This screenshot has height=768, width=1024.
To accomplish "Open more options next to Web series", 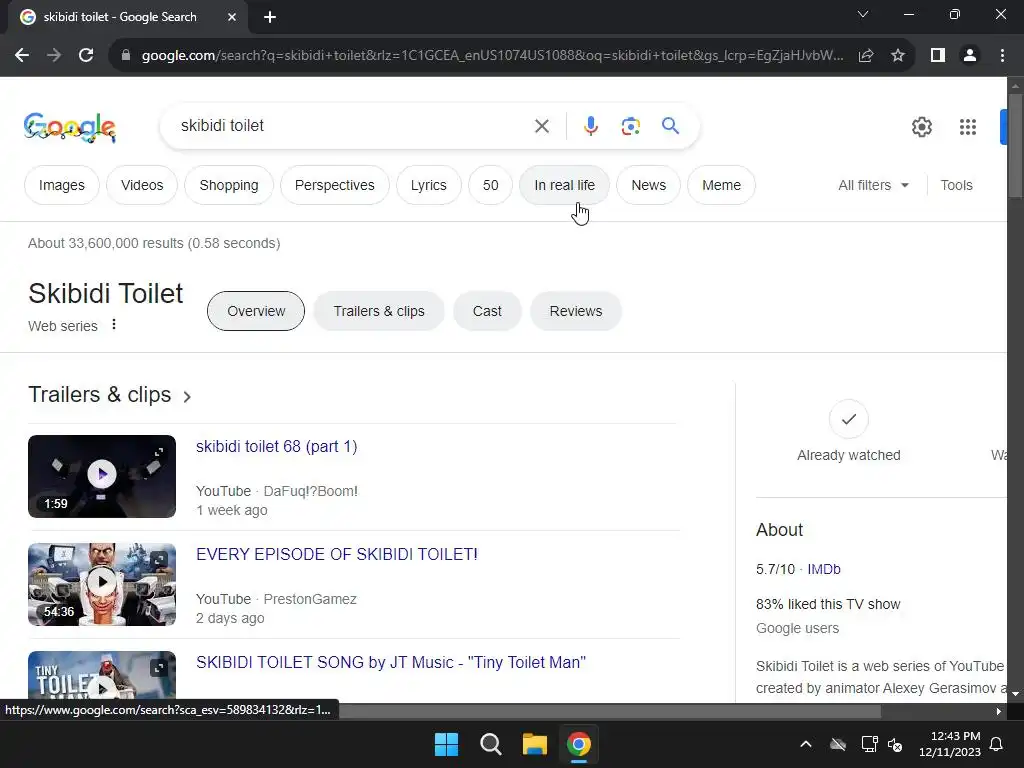I will coord(114,325).
